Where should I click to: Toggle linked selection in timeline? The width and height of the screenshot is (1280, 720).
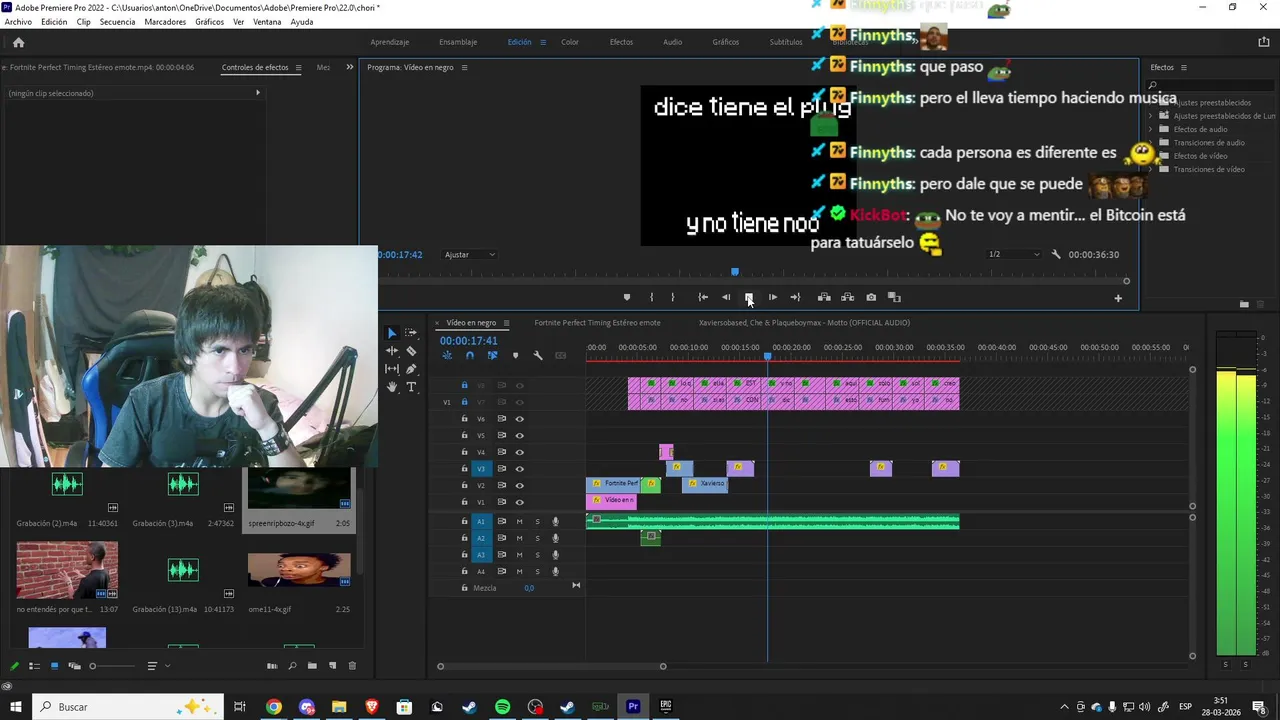click(x=492, y=355)
